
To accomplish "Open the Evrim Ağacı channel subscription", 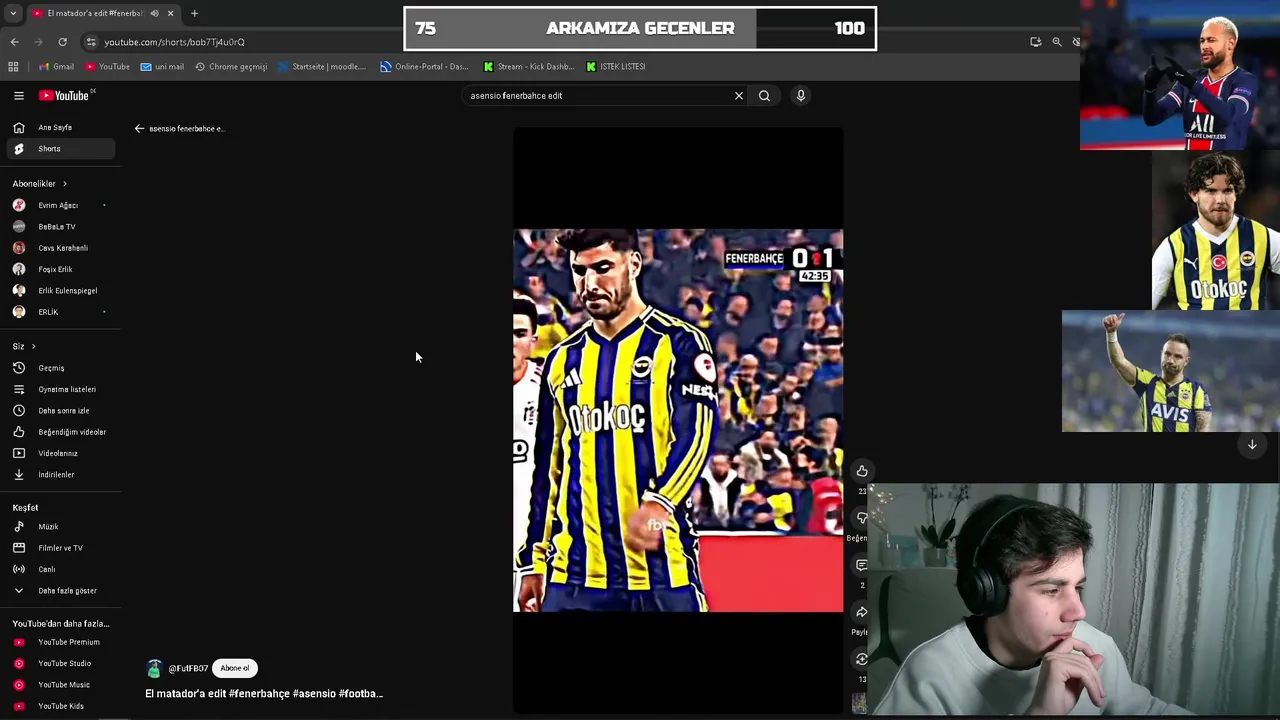I will coord(60,205).
